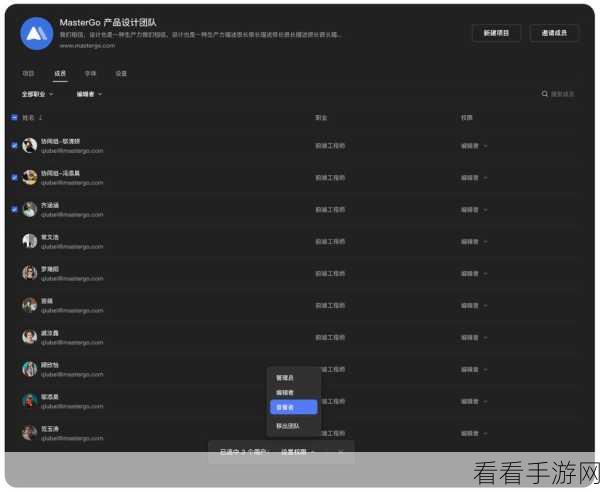Open the sixth member's 编辑者 permission dropdown
The image size is (600, 492).
pyautogui.click(x=474, y=306)
